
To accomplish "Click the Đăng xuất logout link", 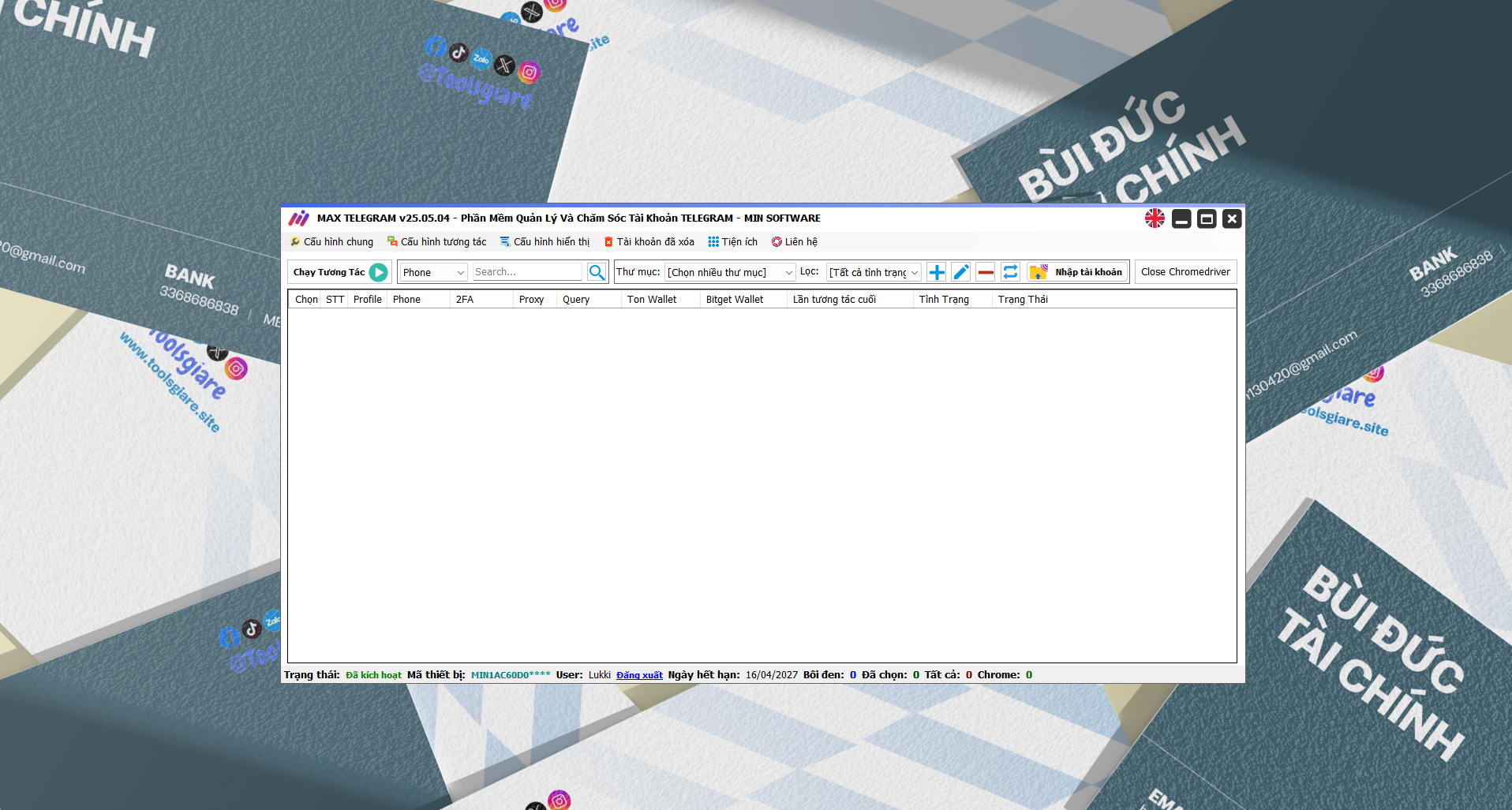I will pos(639,675).
